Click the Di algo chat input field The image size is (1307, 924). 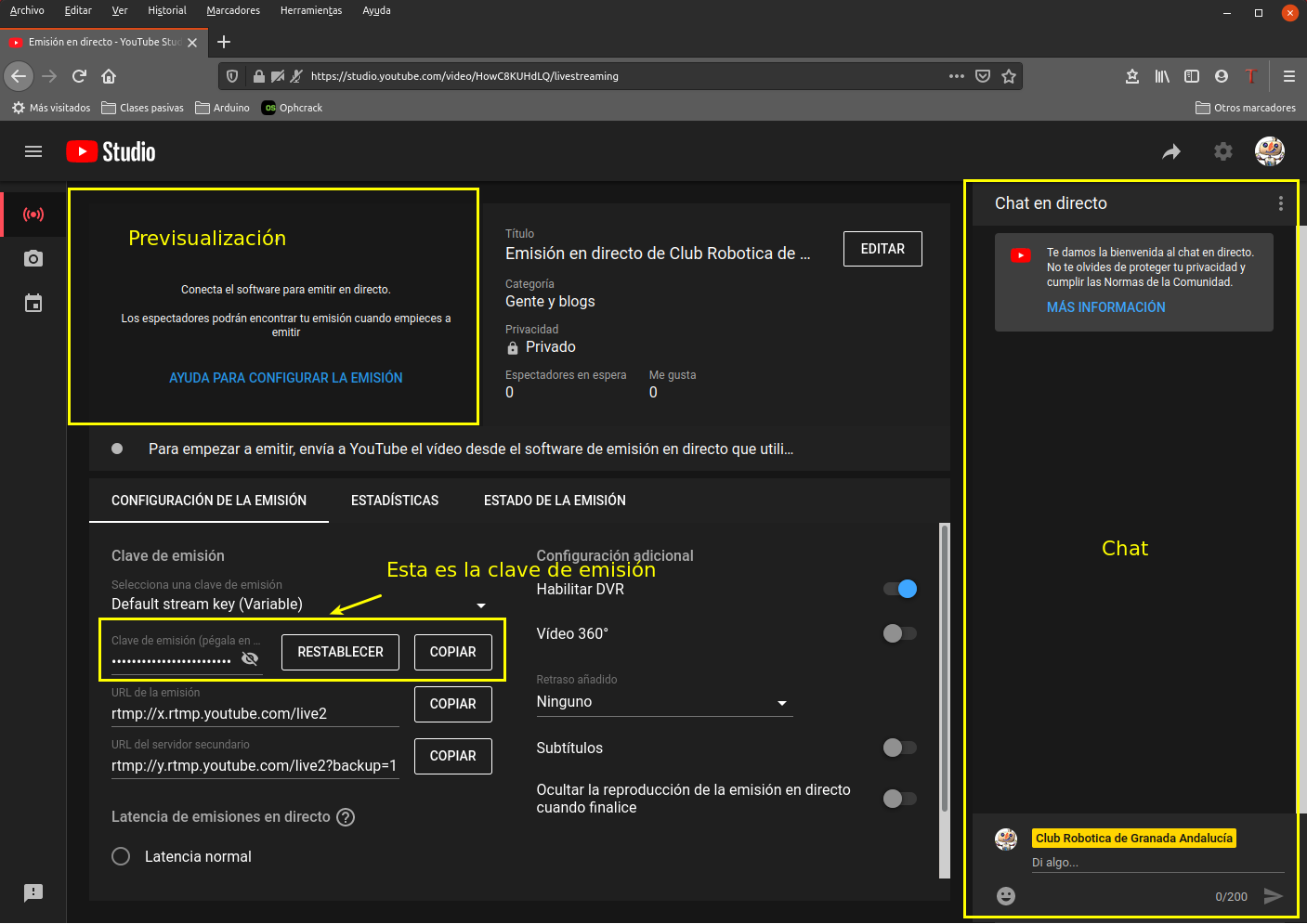1157,863
